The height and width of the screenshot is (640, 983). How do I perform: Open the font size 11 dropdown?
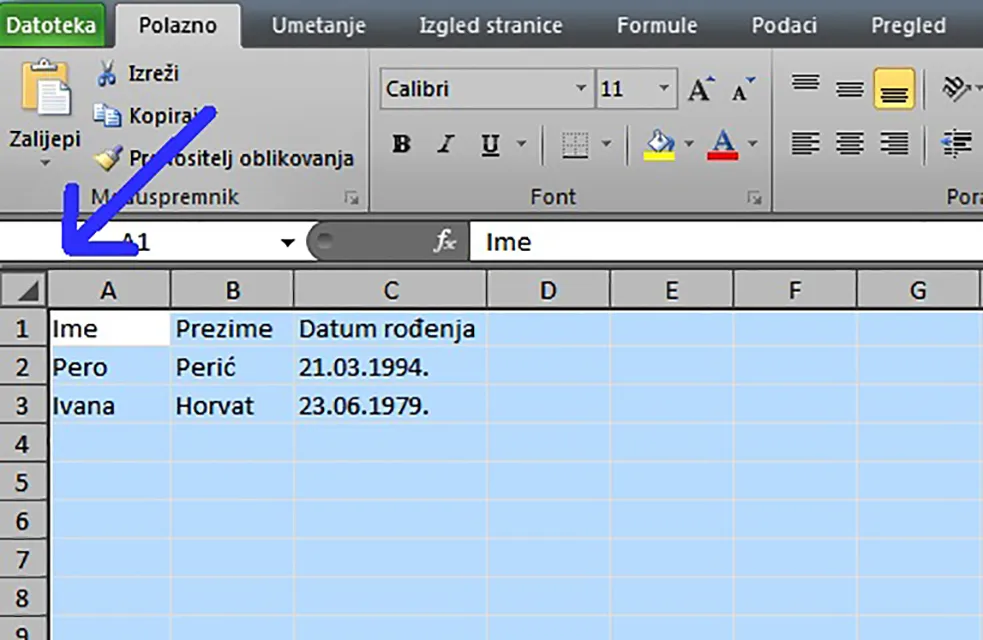[x=664, y=88]
